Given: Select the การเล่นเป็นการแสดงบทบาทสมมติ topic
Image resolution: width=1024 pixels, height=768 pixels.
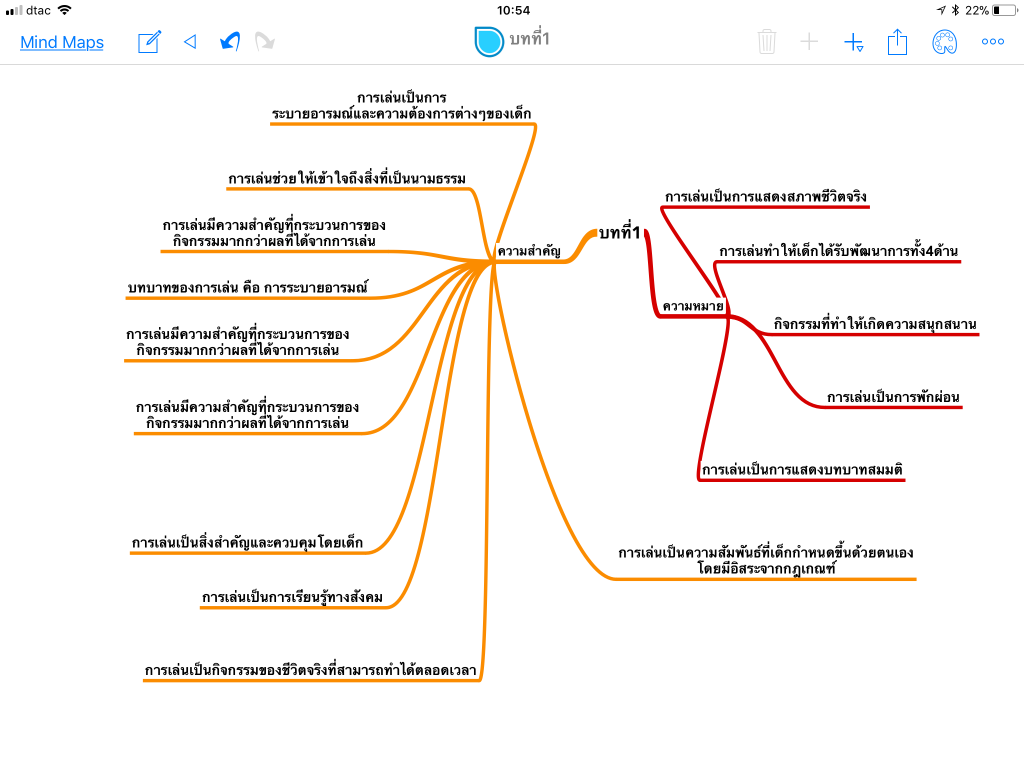Looking at the screenshot, I should [802, 470].
